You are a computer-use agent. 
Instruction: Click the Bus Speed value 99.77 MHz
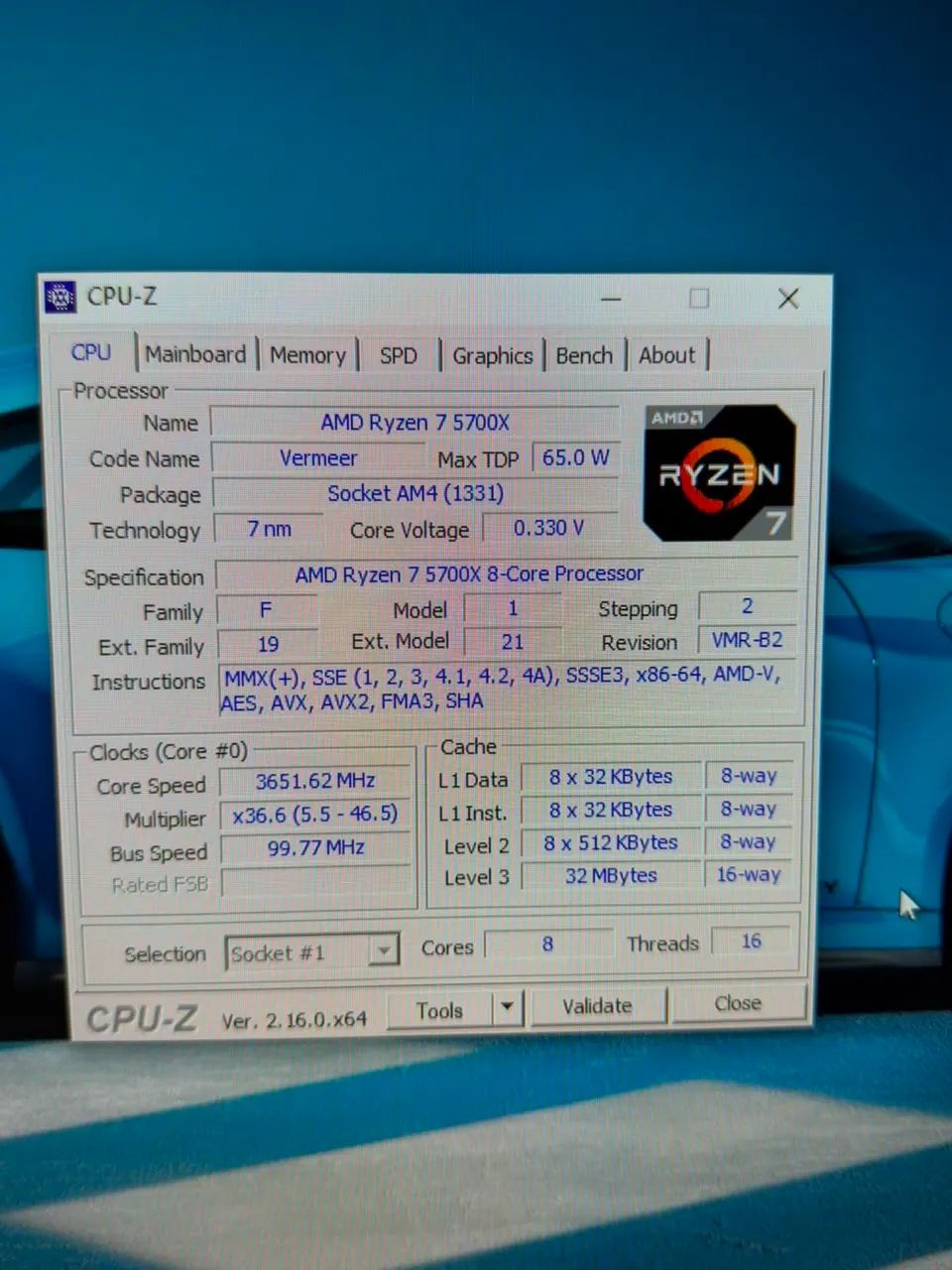coord(315,848)
